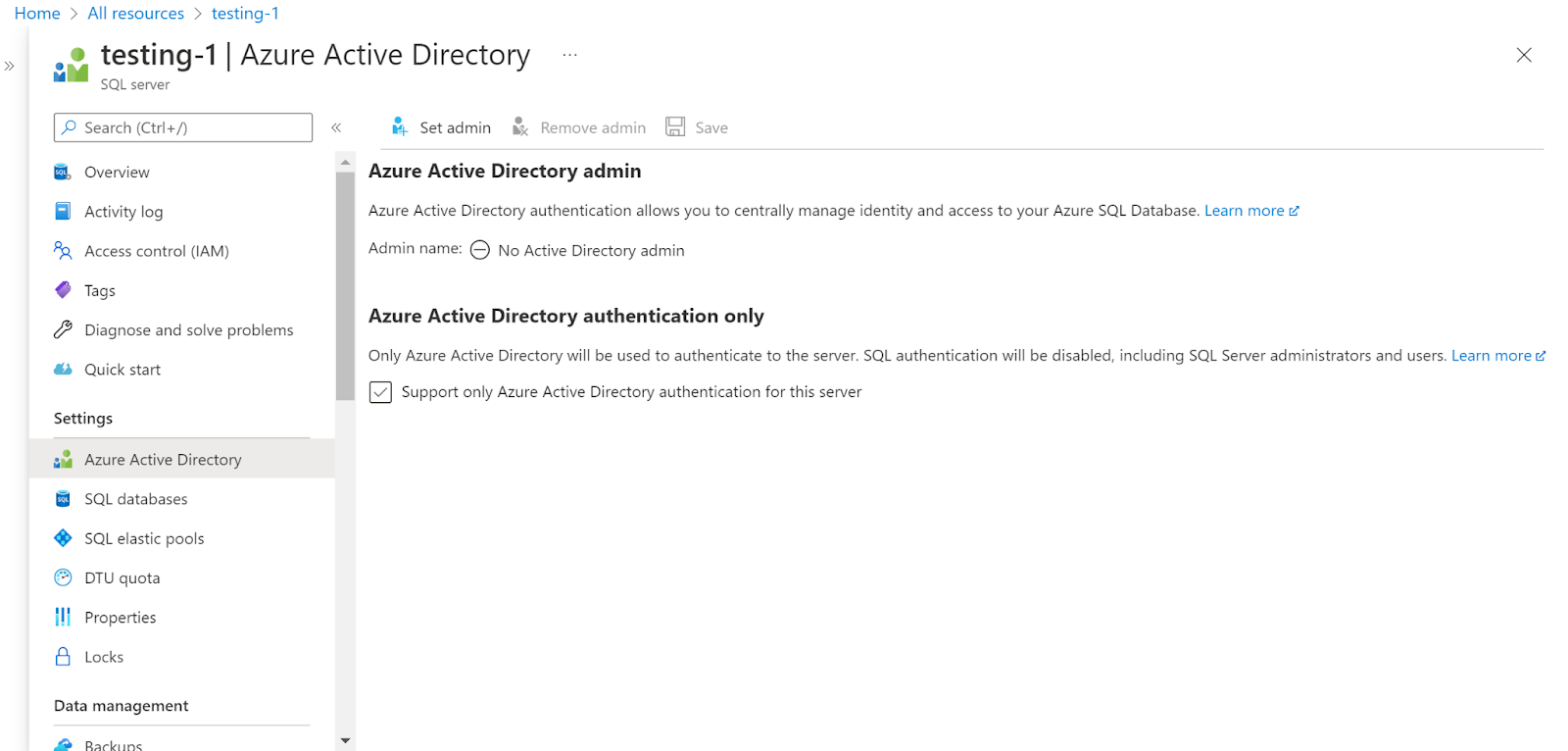Click the Tags icon in sidebar
The image size is (1568, 751).
(x=63, y=290)
